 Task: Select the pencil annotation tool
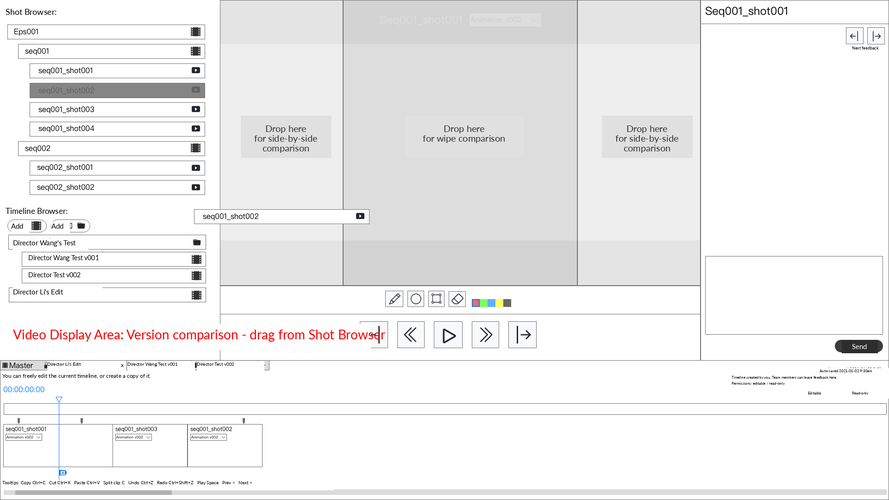(x=394, y=299)
